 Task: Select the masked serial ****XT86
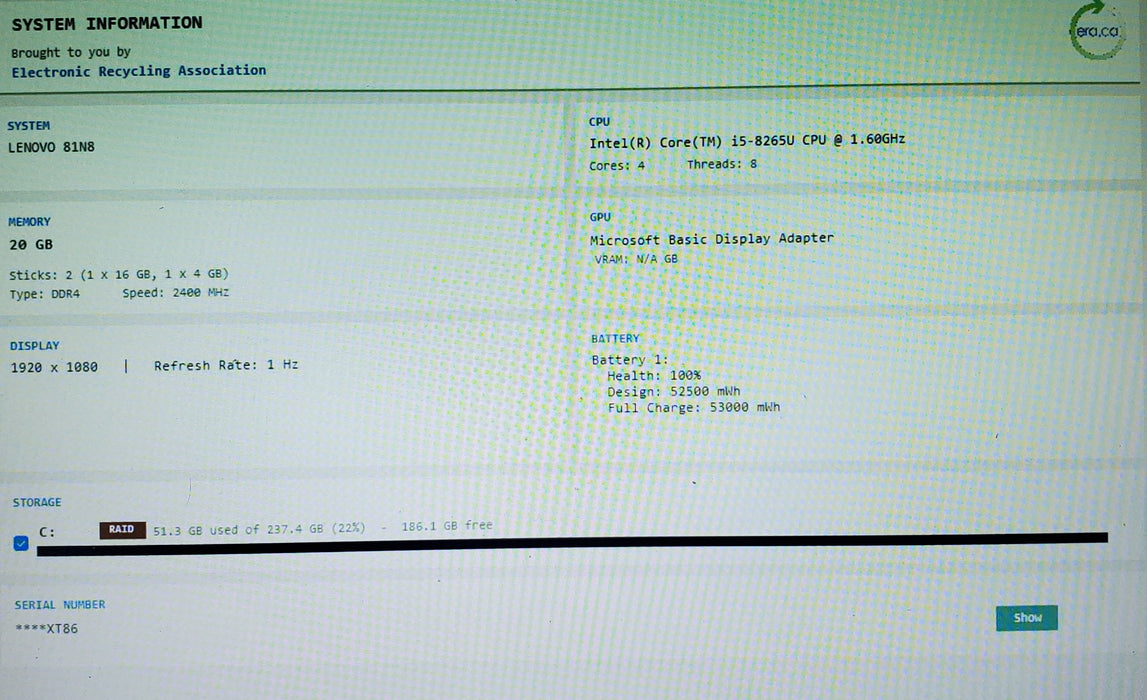(x=47, y=628)
